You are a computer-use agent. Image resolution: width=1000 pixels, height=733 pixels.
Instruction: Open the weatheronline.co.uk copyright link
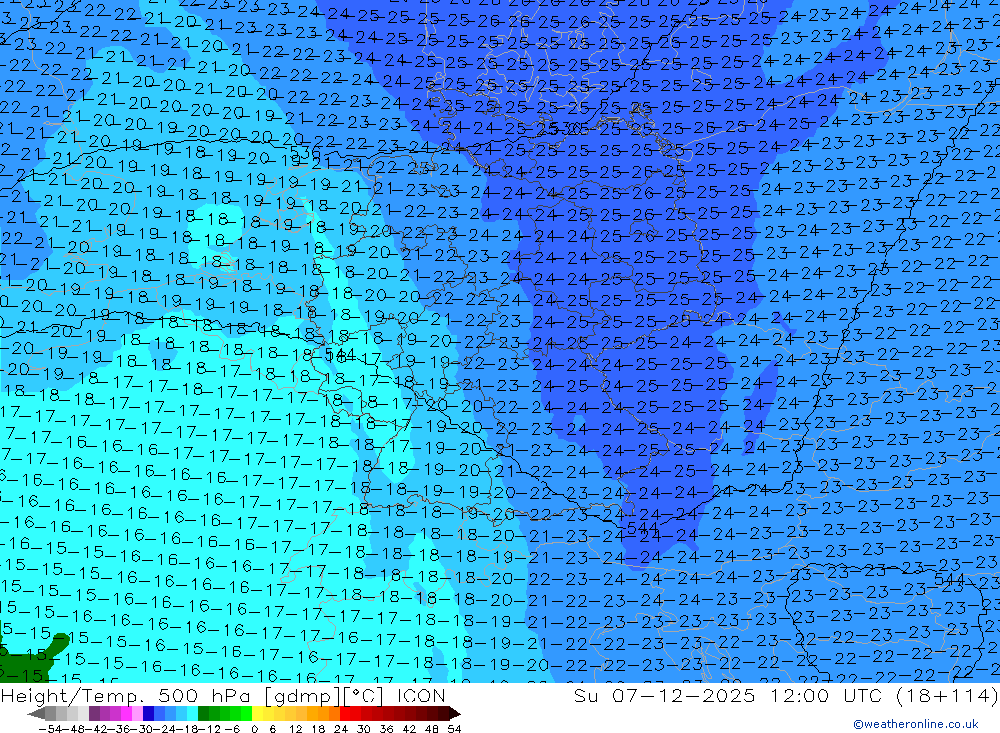[915, 724]
